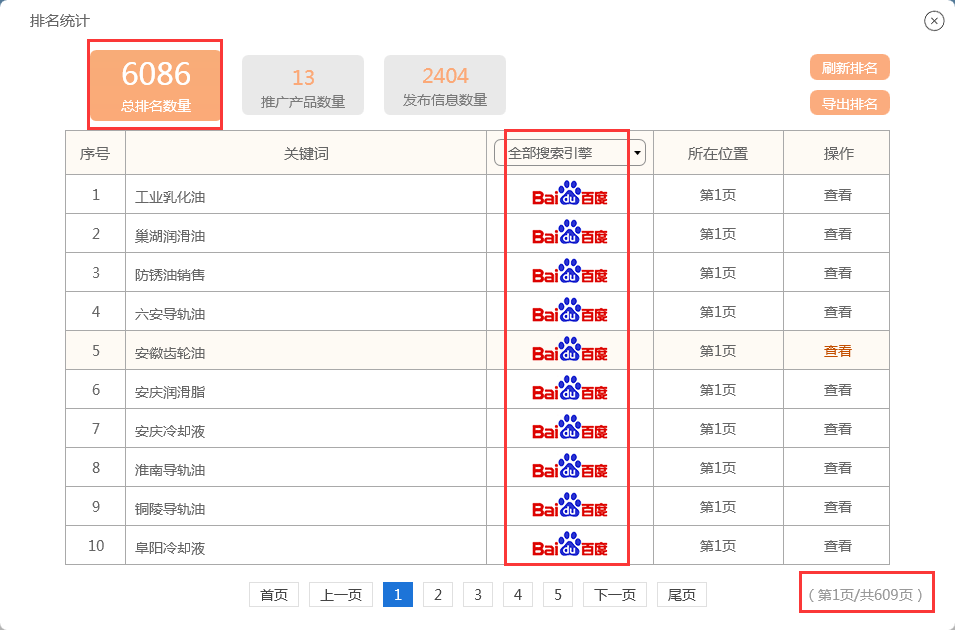Viewport: 955px width, 630px height.
Task: Jump to page 3
Action: tap(478, 595)
